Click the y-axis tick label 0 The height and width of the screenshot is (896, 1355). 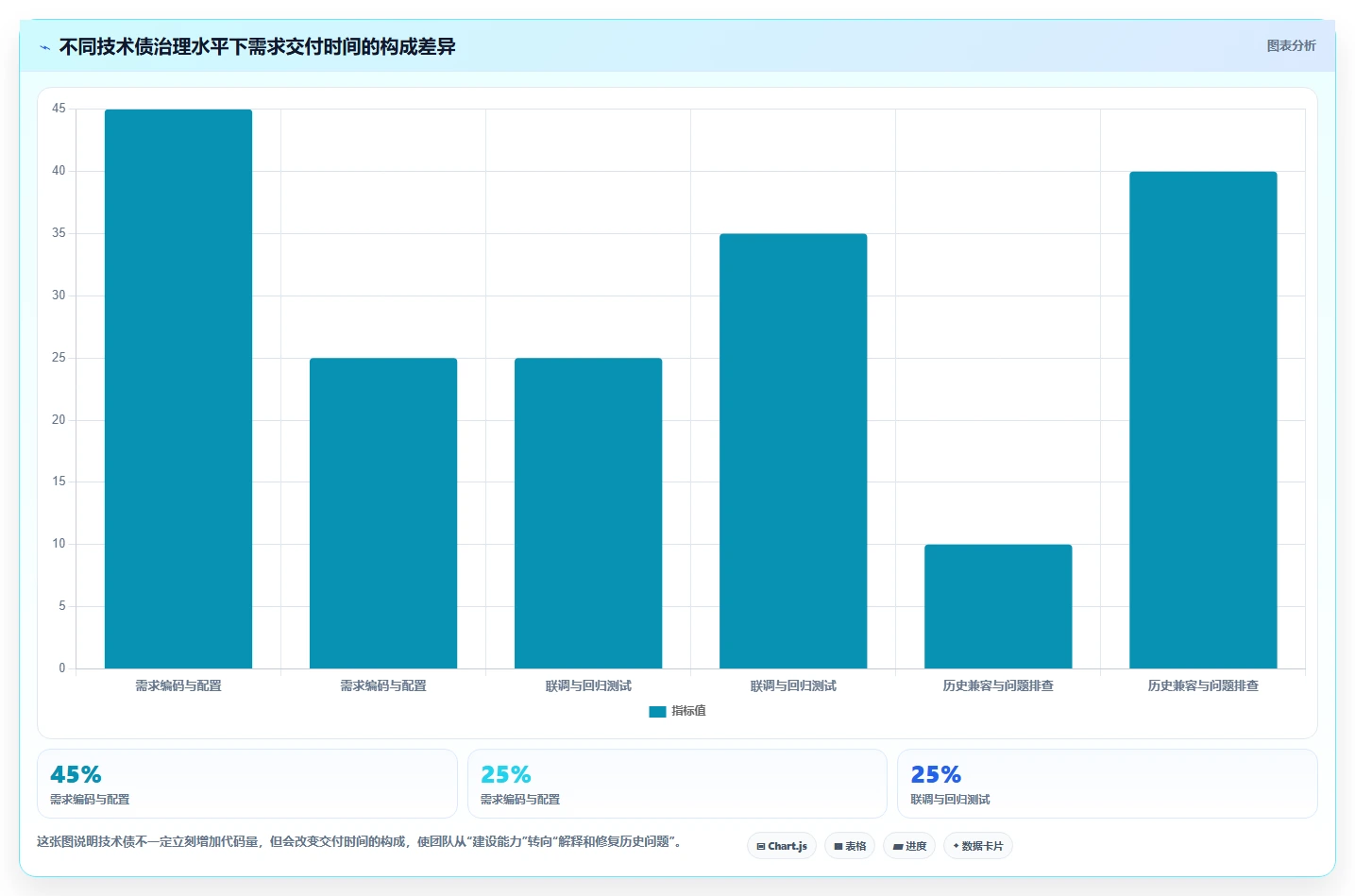[62, 668]
